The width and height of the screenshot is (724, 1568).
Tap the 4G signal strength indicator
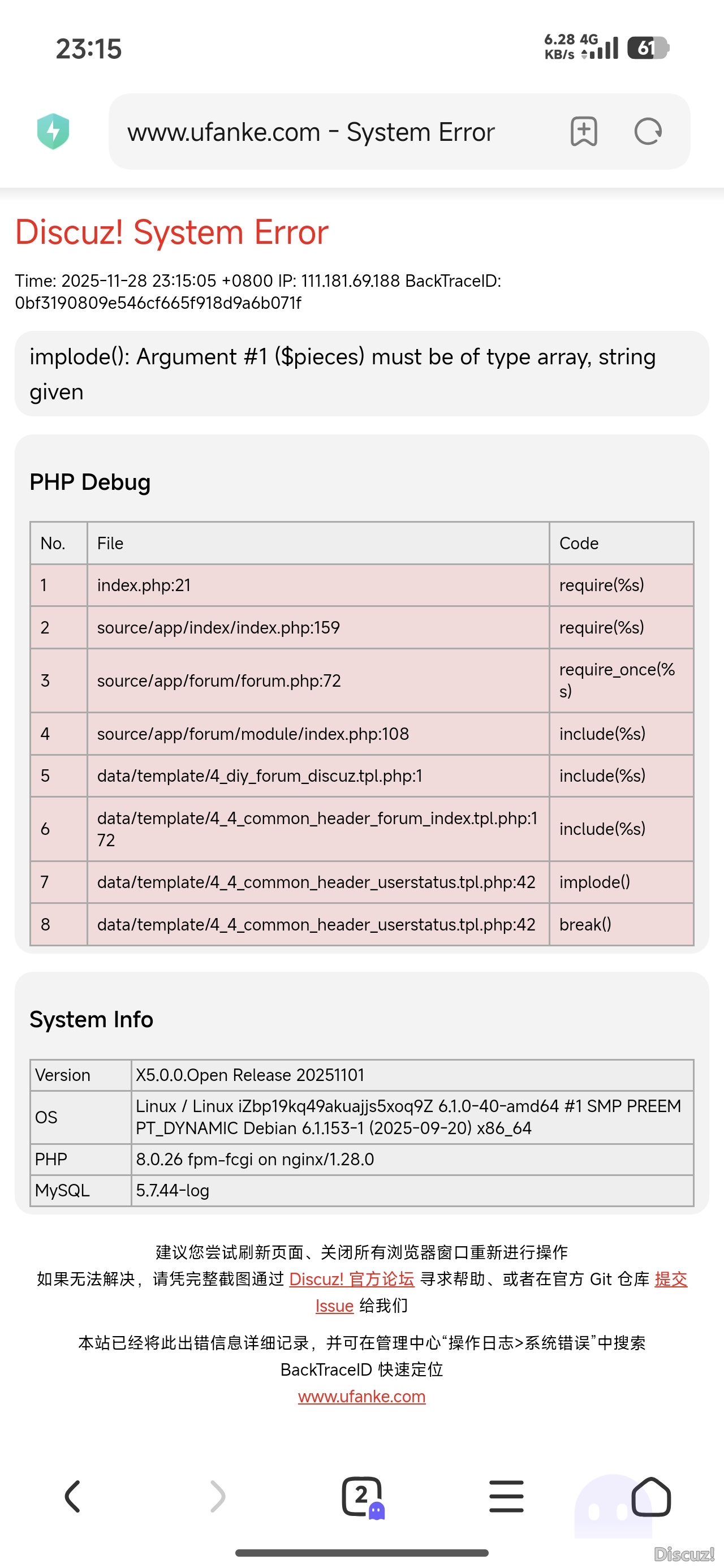click(x=600, y=48)
